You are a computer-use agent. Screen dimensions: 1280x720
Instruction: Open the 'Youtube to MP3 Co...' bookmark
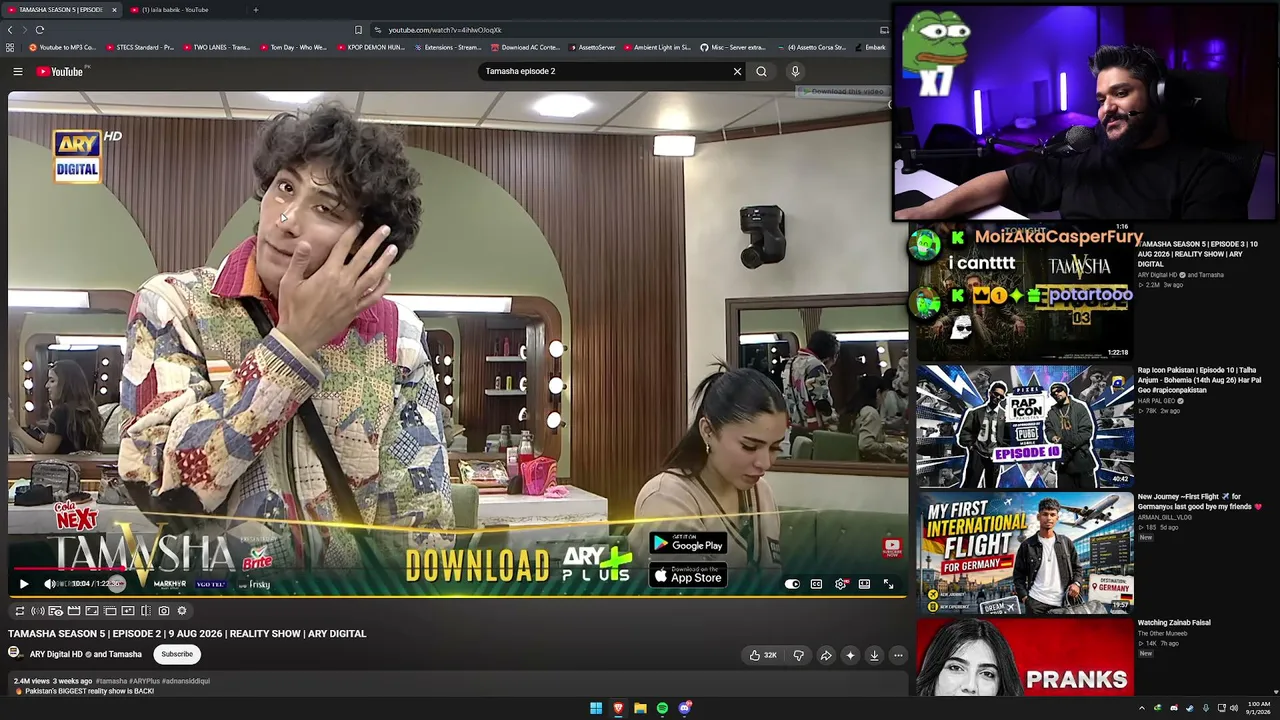pos(62,47)
